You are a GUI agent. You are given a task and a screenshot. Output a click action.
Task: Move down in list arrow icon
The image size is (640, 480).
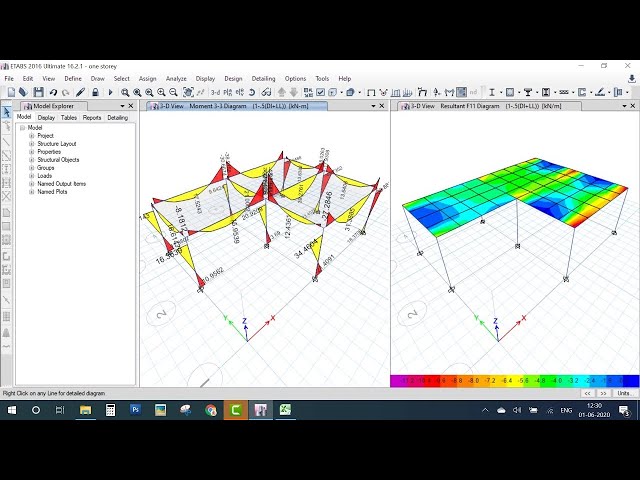pyautogui.click(x=293, y=93)
